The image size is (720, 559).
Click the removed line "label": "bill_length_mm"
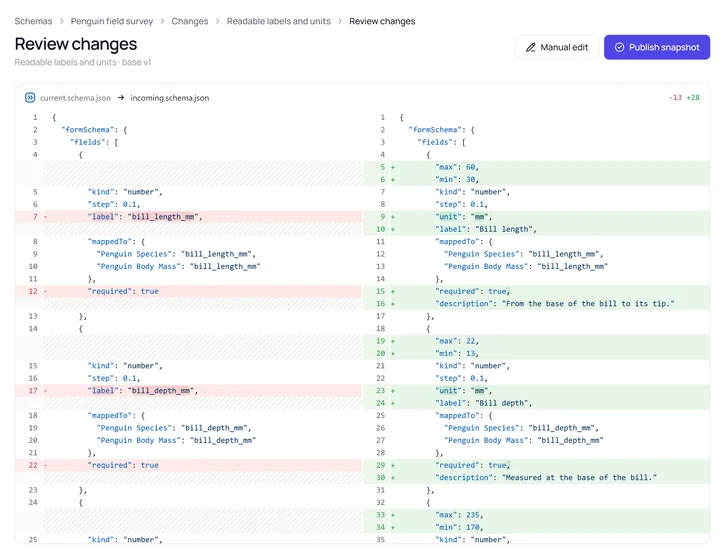(x=189, y=217)
